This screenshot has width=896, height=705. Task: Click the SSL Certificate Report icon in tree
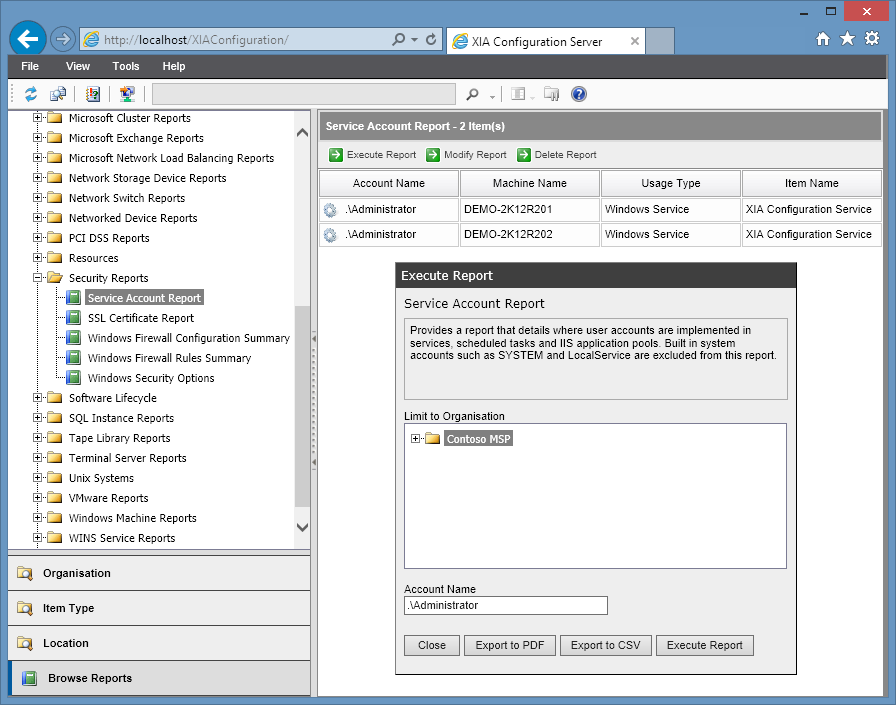[x=73, y=318]
